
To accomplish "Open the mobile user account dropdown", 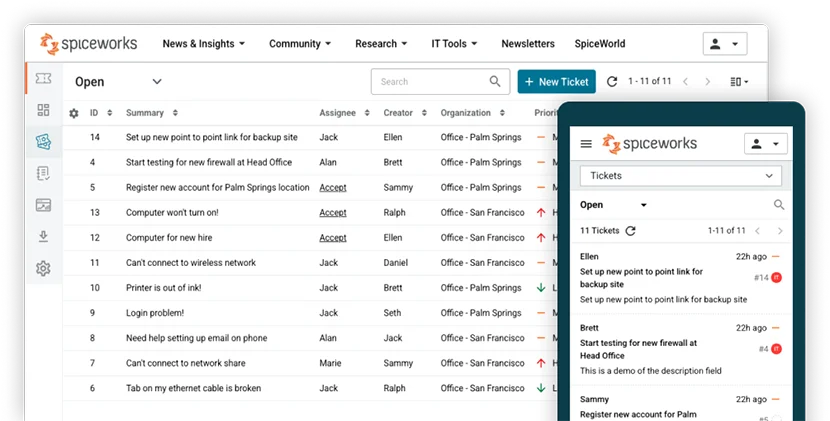I will (765, 144).
